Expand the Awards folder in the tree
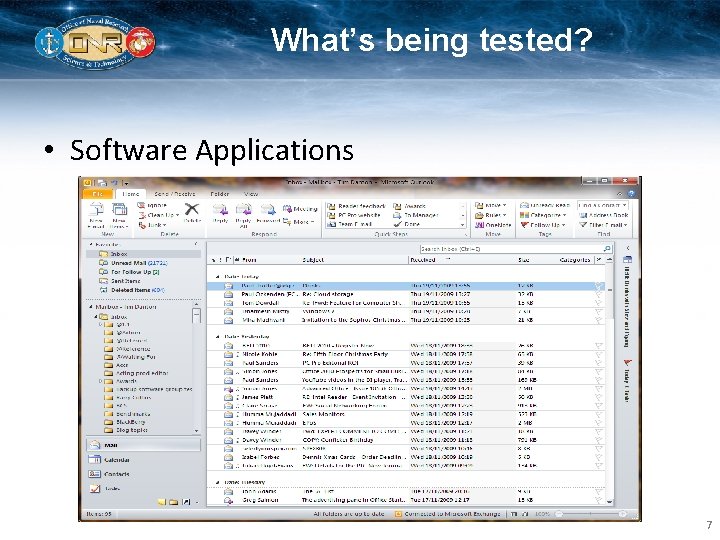The height and width of the screenshot is (540, 720). 100,381
